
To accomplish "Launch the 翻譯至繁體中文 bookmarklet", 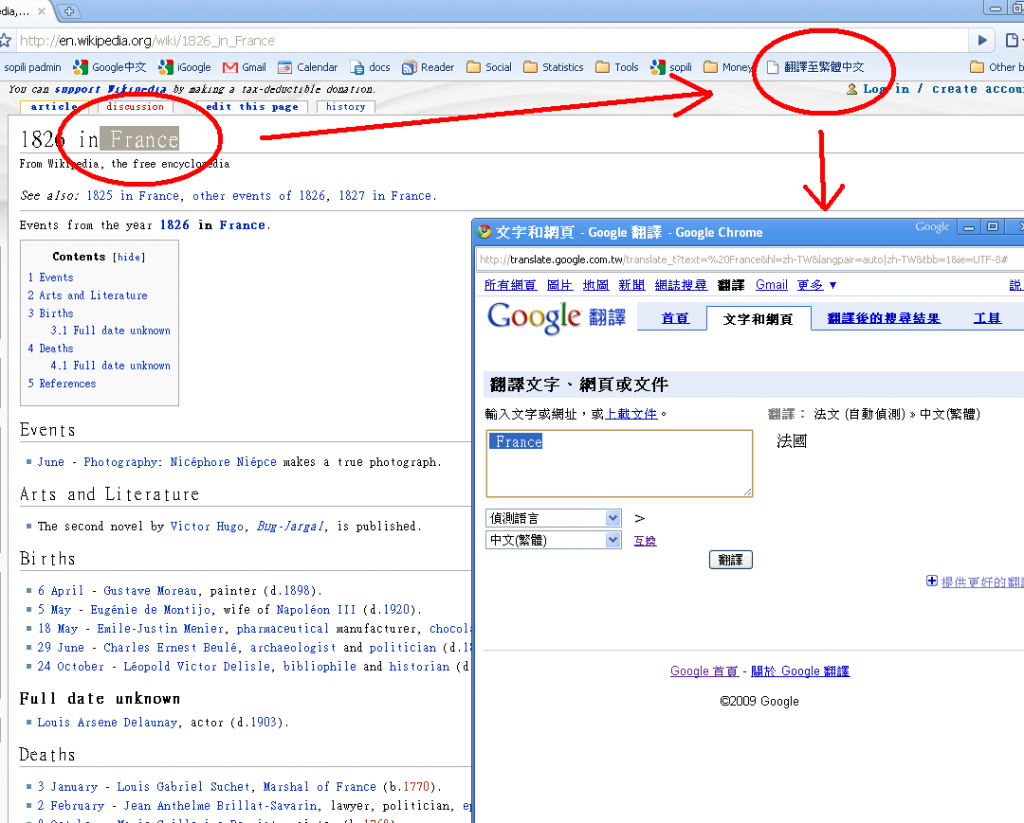I will [824, 67].
